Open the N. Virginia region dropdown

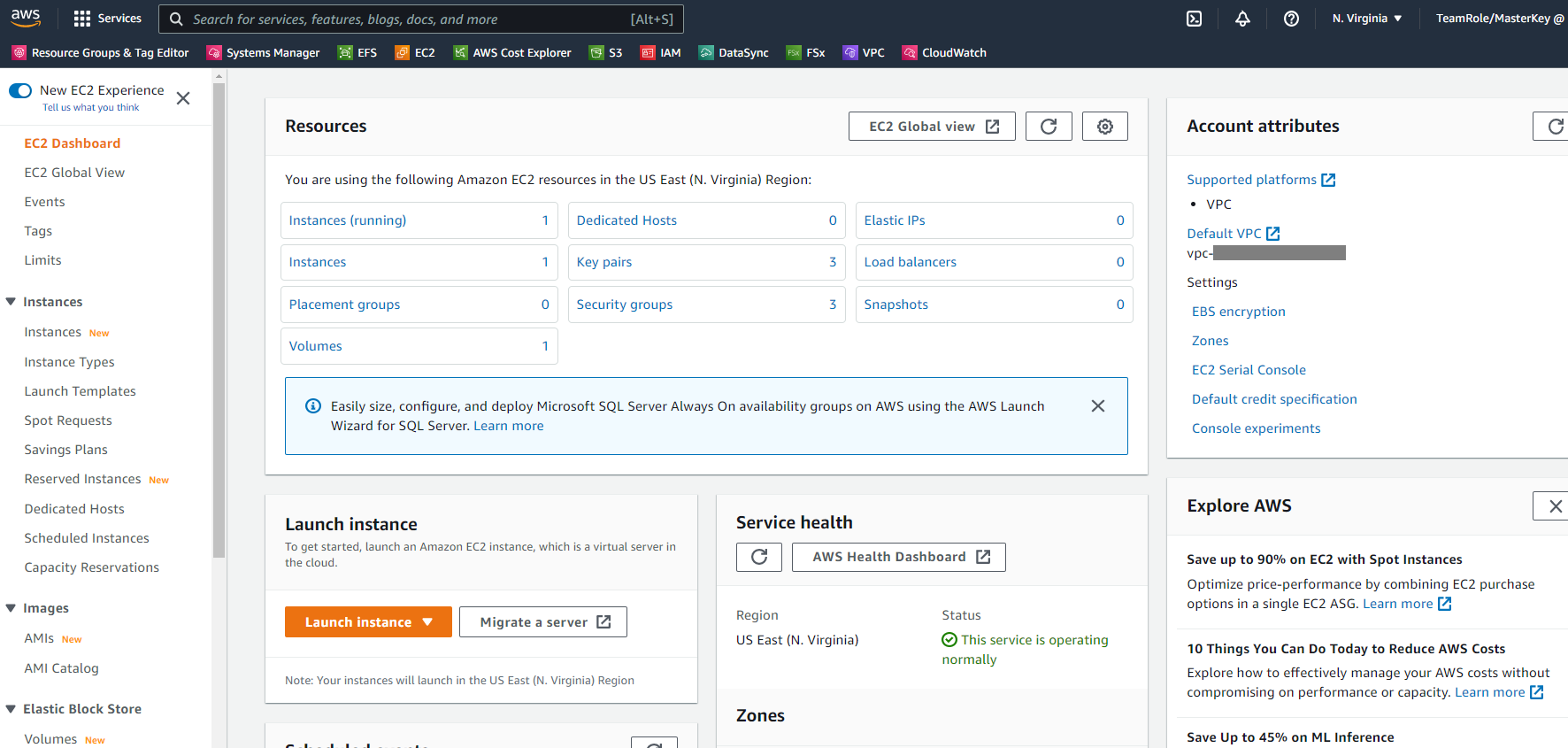(x=1367, y=19)
